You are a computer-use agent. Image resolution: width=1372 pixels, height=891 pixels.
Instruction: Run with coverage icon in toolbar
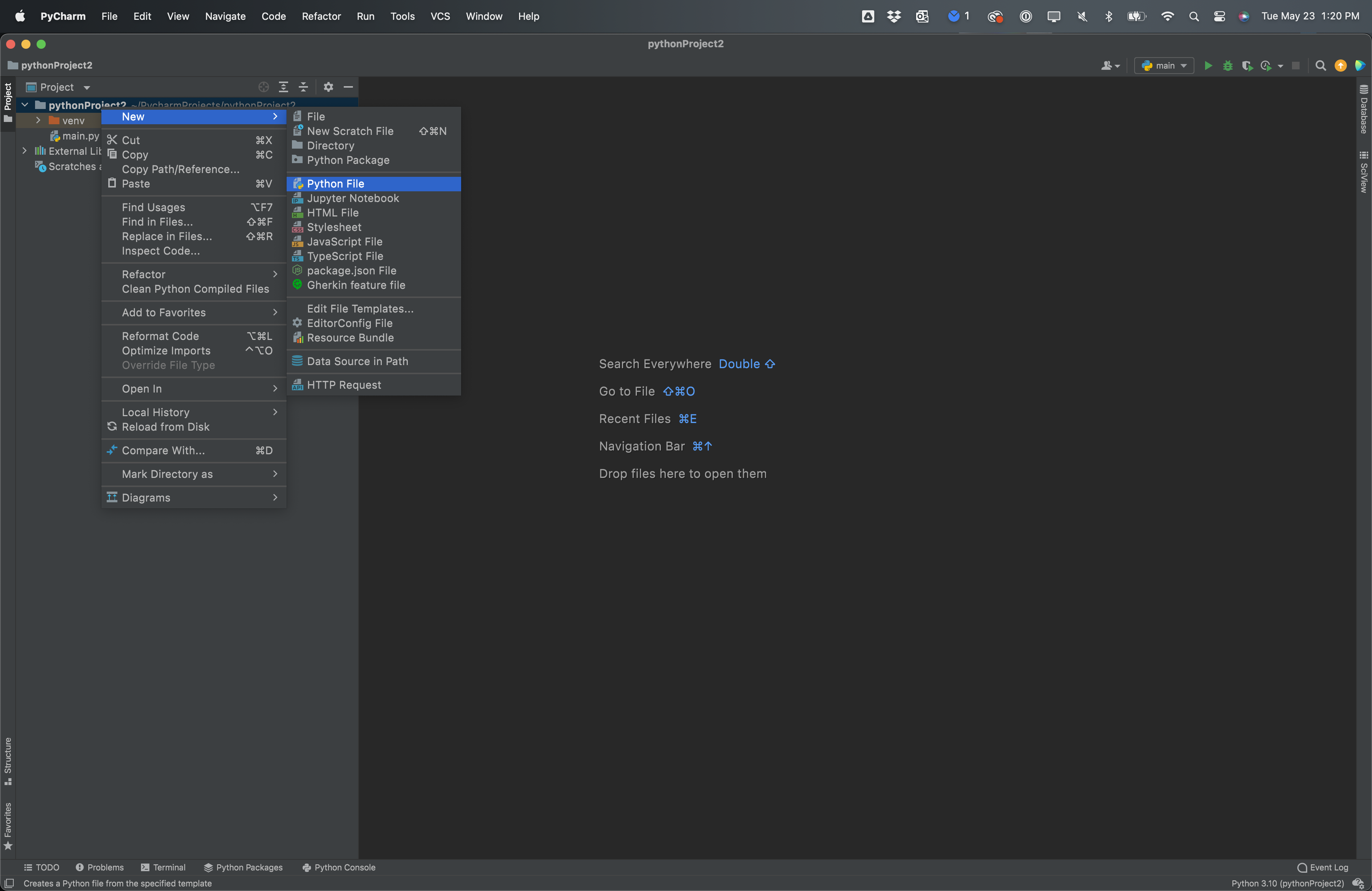click(1247, 66)
